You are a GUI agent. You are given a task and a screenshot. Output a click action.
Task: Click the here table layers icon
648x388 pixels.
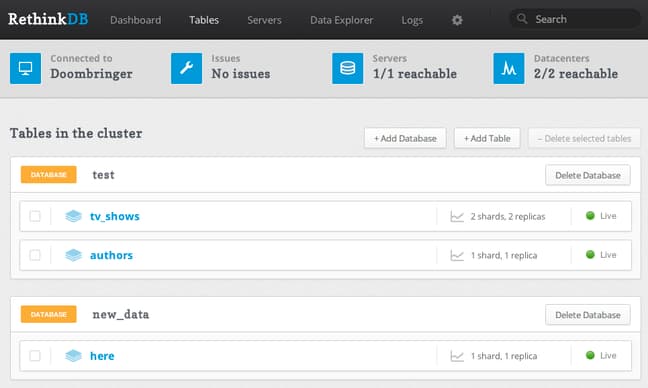coord(74,356)
